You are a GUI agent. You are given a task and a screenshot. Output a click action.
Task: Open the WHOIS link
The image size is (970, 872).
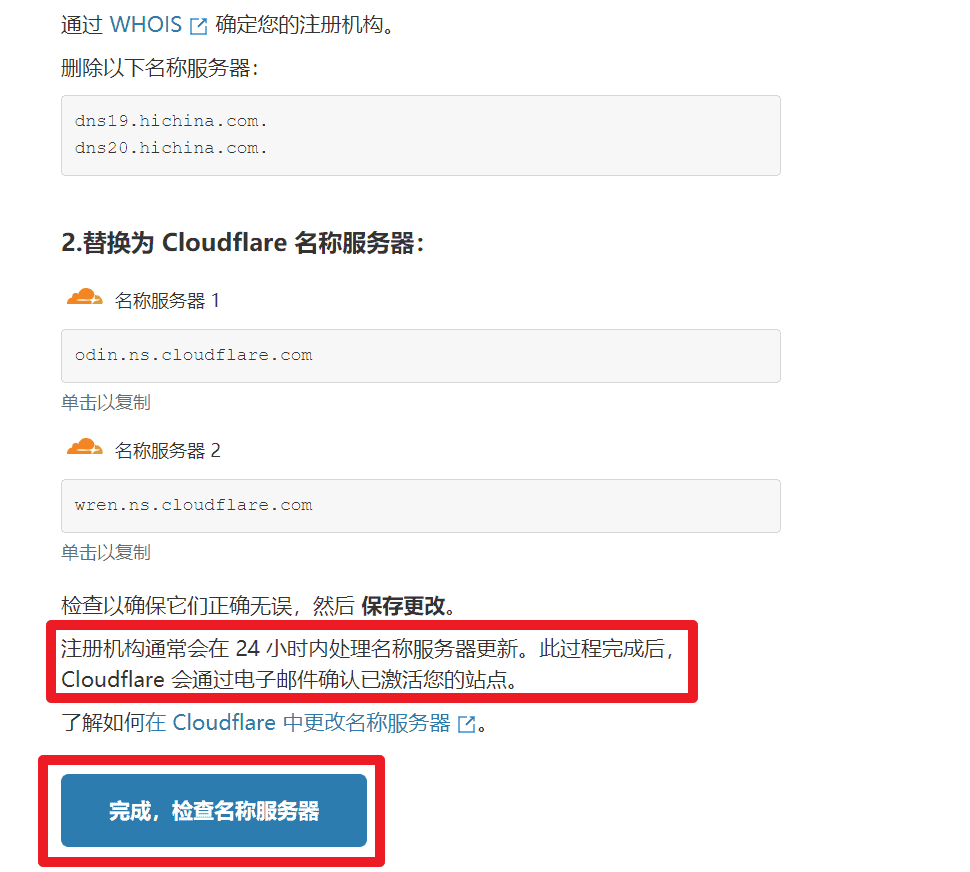pos(146,25)
